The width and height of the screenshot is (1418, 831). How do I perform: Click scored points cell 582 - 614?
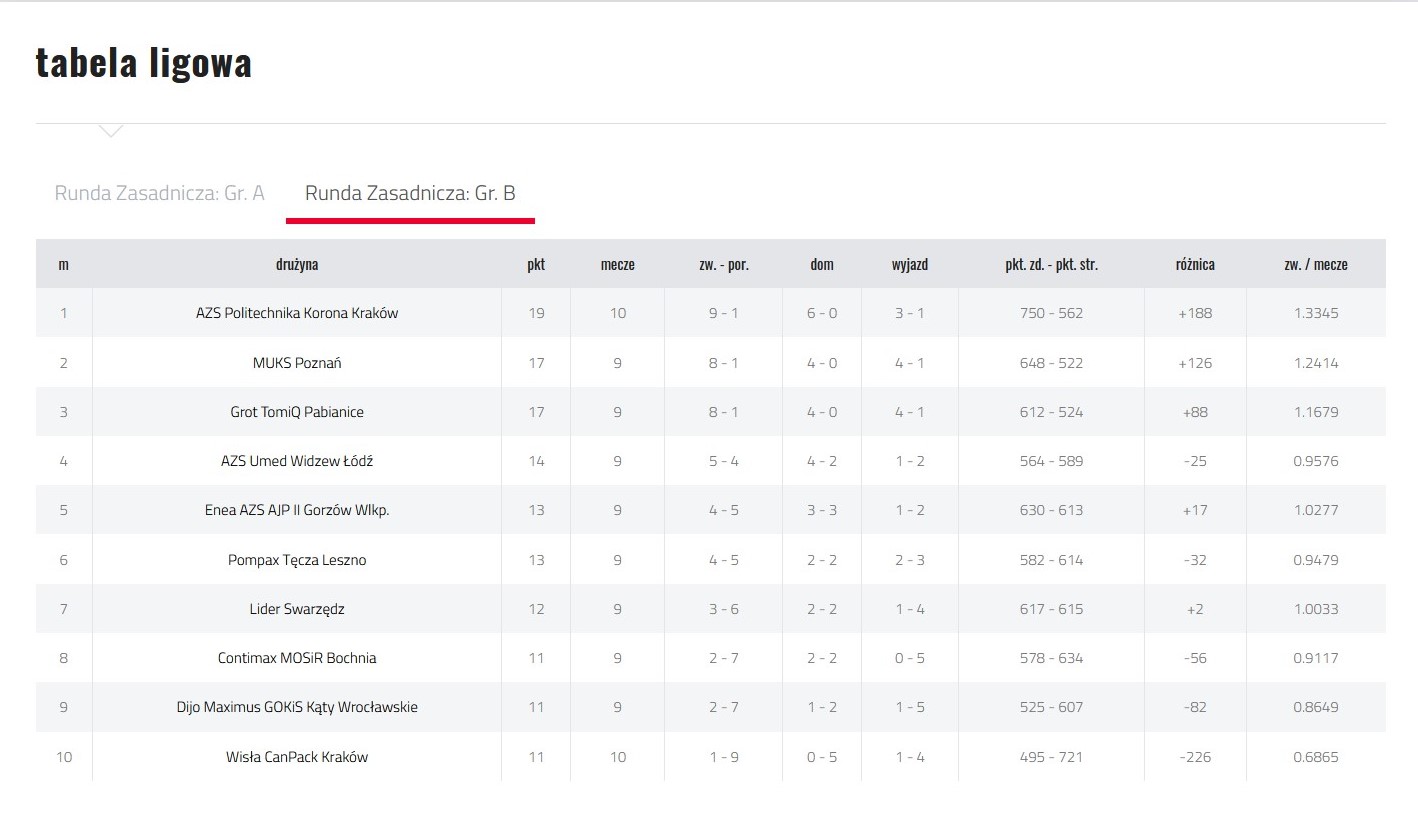coord(1052,560)
